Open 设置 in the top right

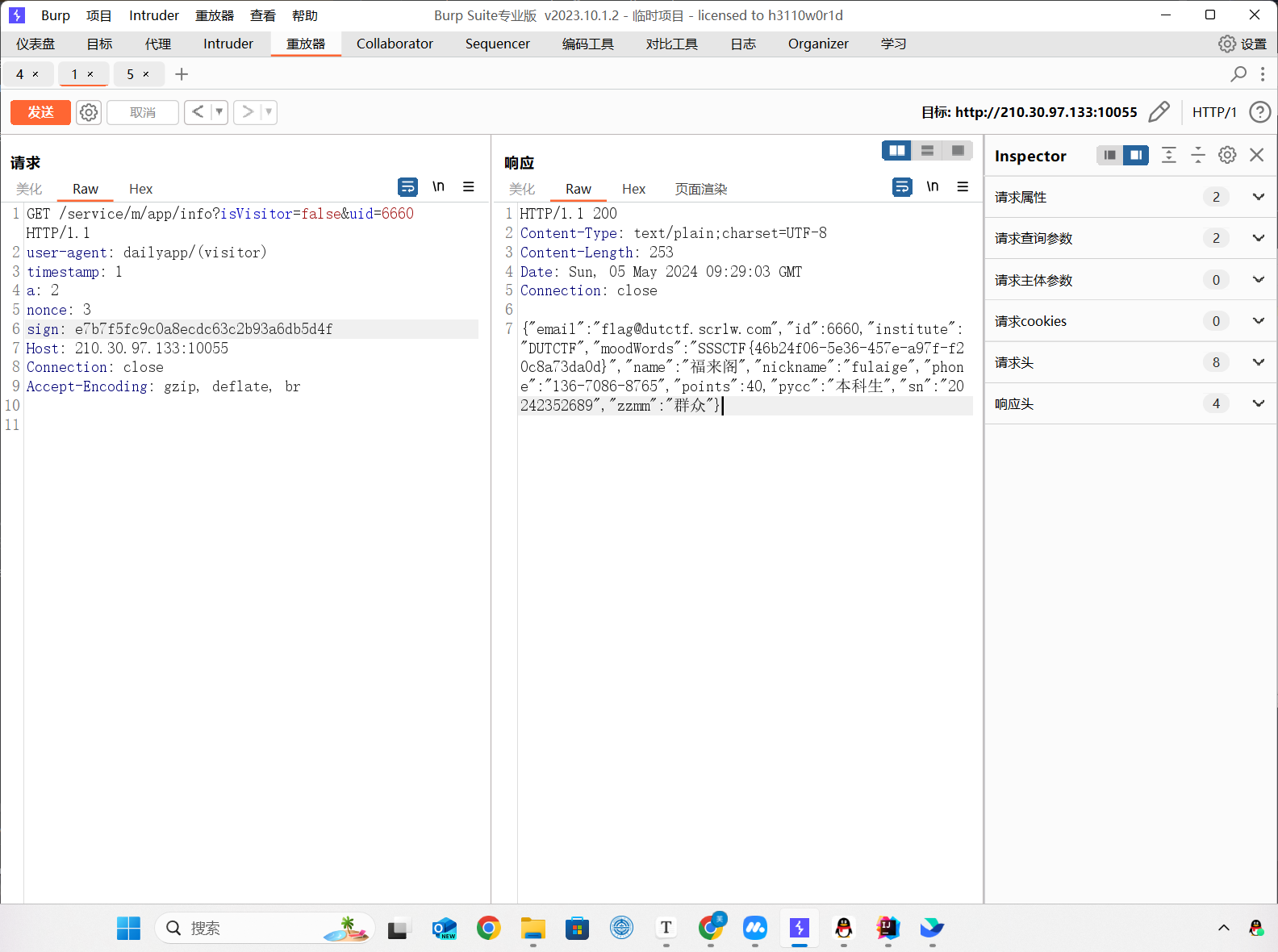click(1242, 44)
